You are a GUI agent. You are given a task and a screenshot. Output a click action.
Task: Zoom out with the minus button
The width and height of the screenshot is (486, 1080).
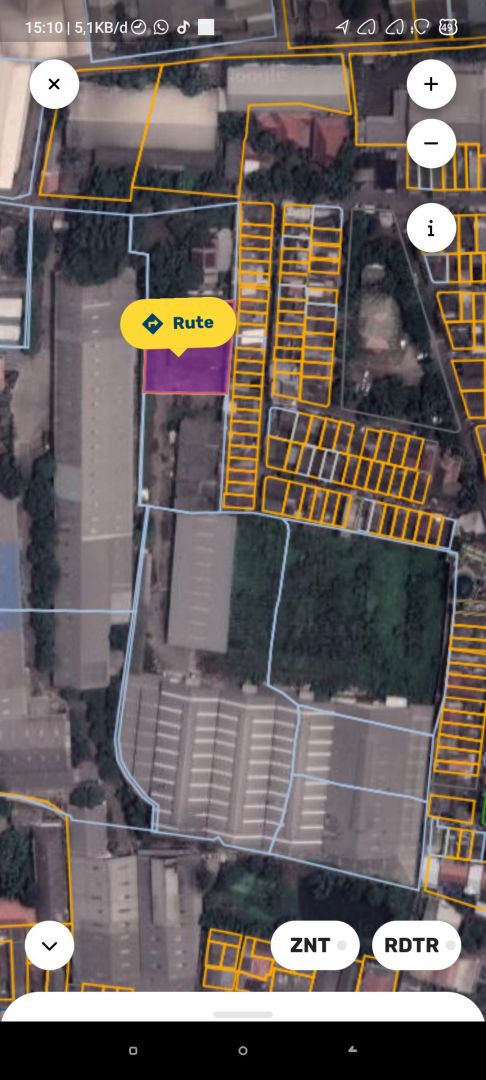coord(431,143)
